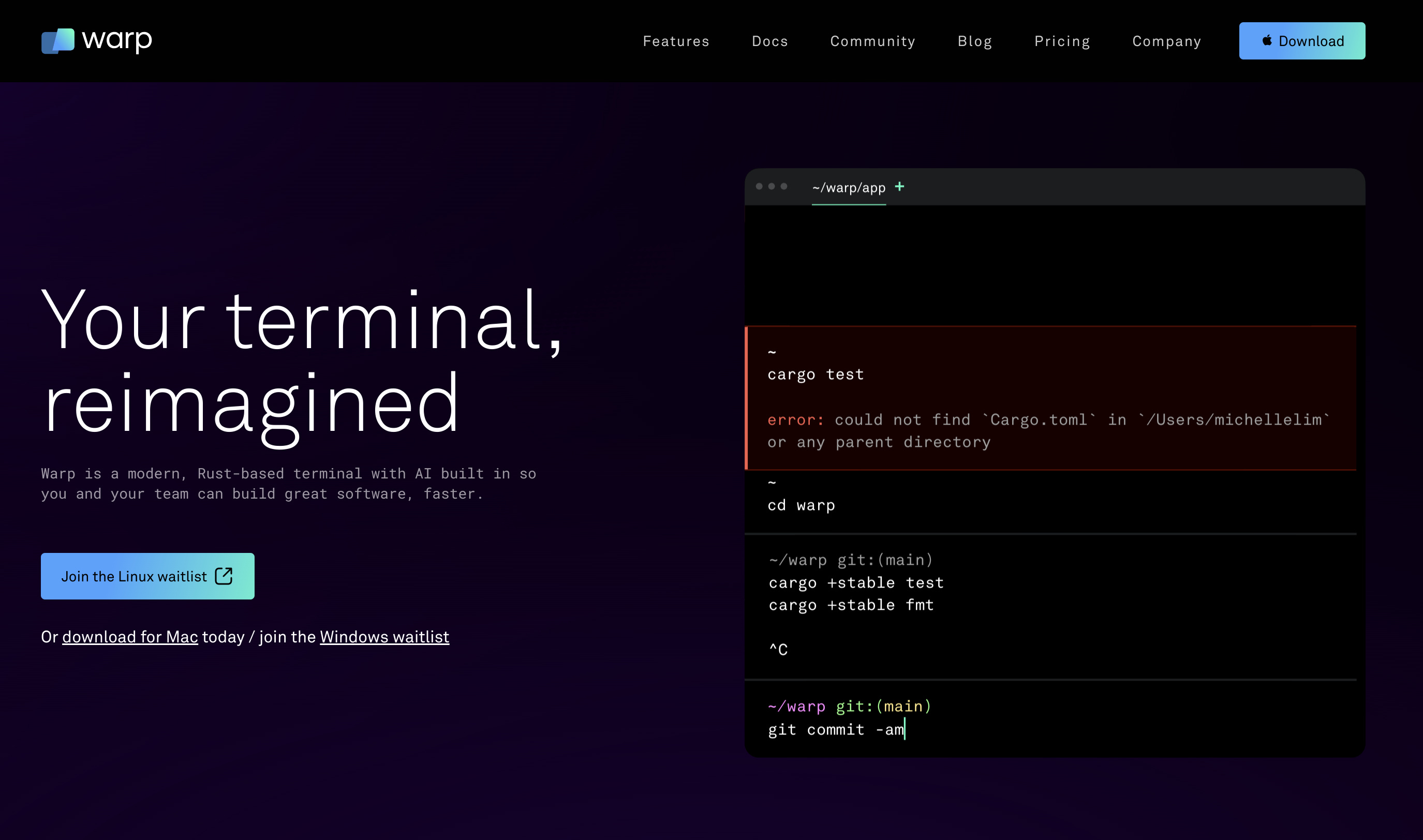Image resolution: width=1423 pixels, height=840 pixels.
Task: Add a new terminal tab with plus icon
Action: point(899,186)
